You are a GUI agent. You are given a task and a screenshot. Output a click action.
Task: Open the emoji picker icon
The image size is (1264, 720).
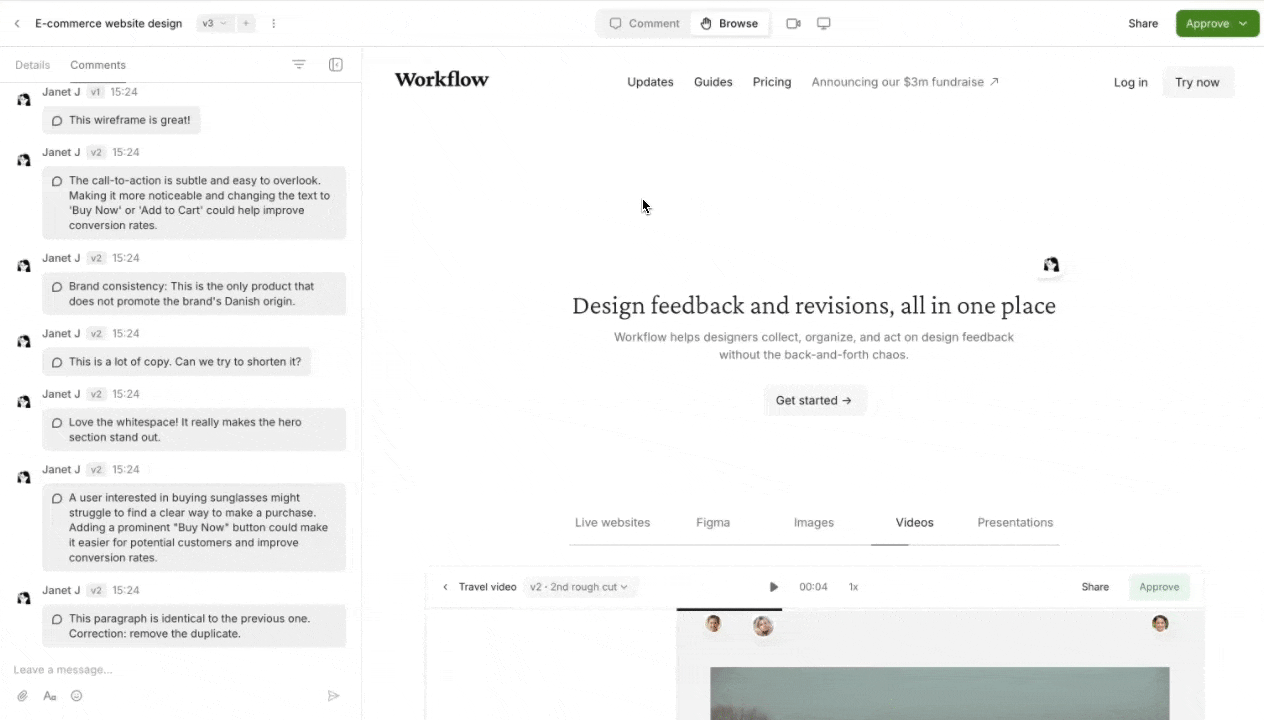pos(76,696)
